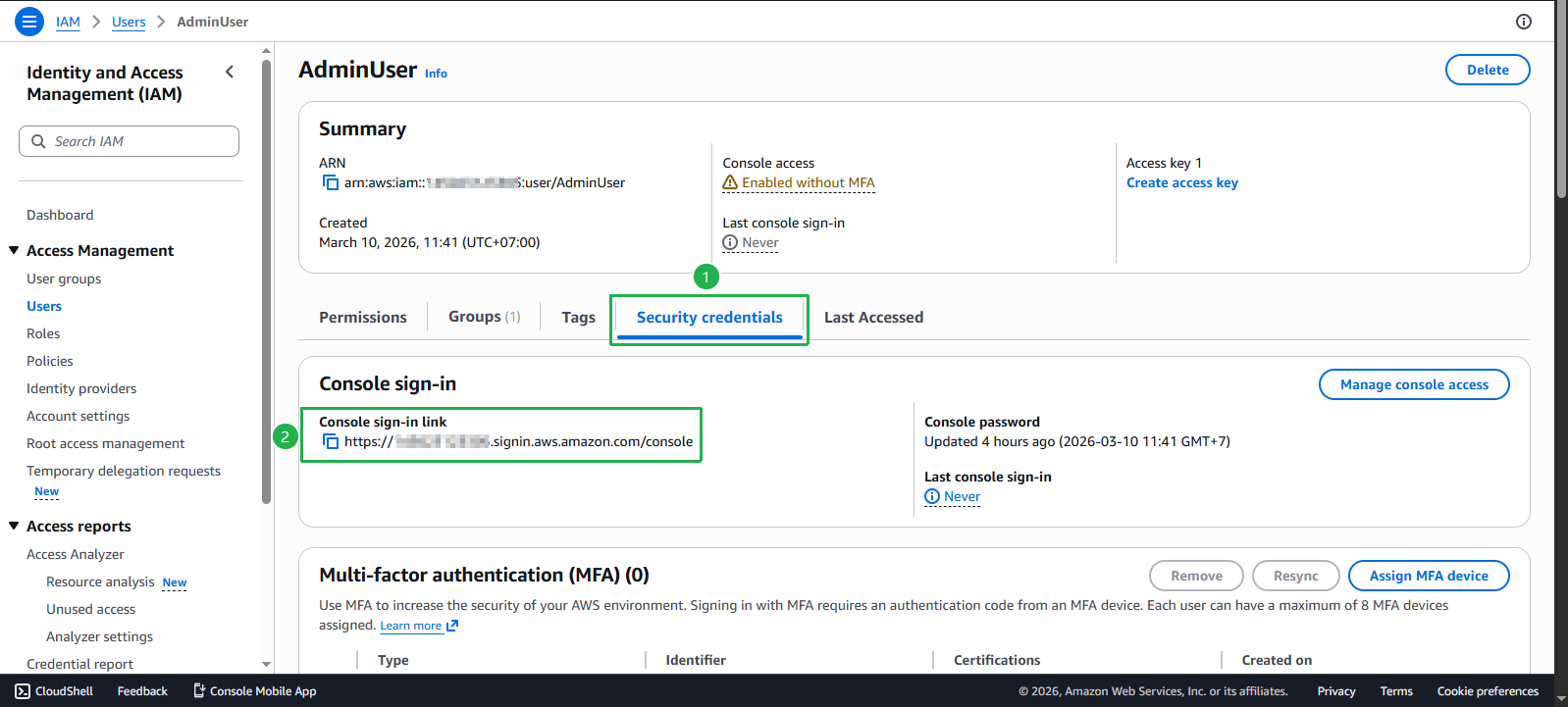
Task: Click the Remove MFA button
Action: pyautogui.click(x=1196, y=576)
